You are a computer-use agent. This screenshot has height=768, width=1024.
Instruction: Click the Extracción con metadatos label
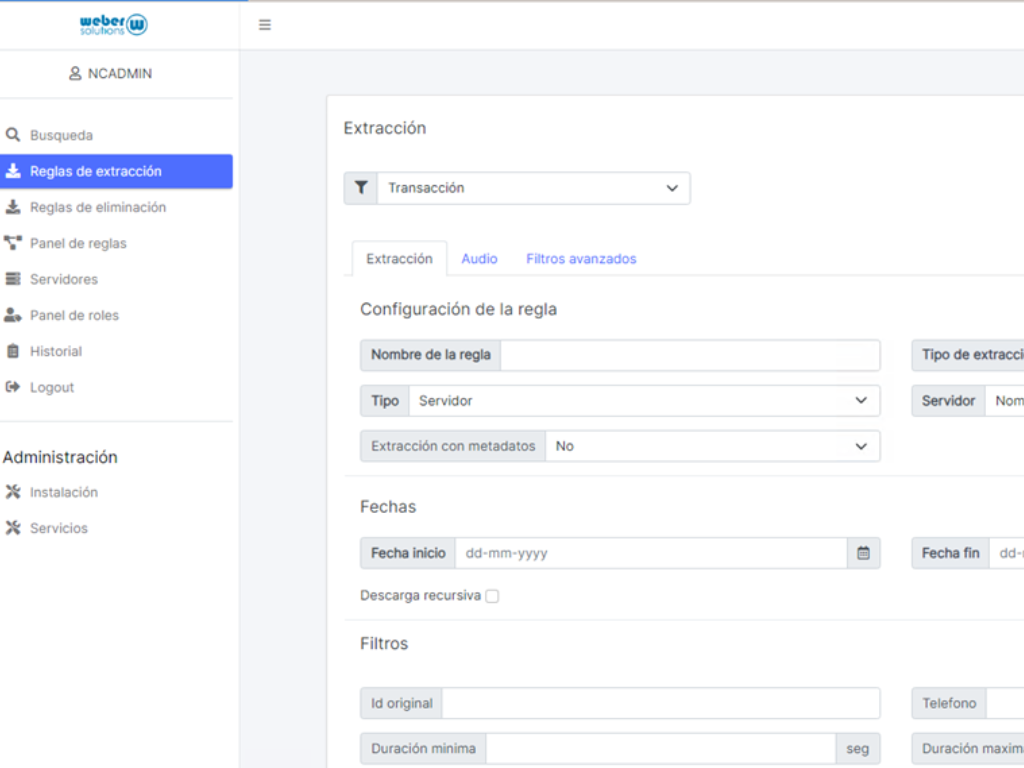coord(453,446)
